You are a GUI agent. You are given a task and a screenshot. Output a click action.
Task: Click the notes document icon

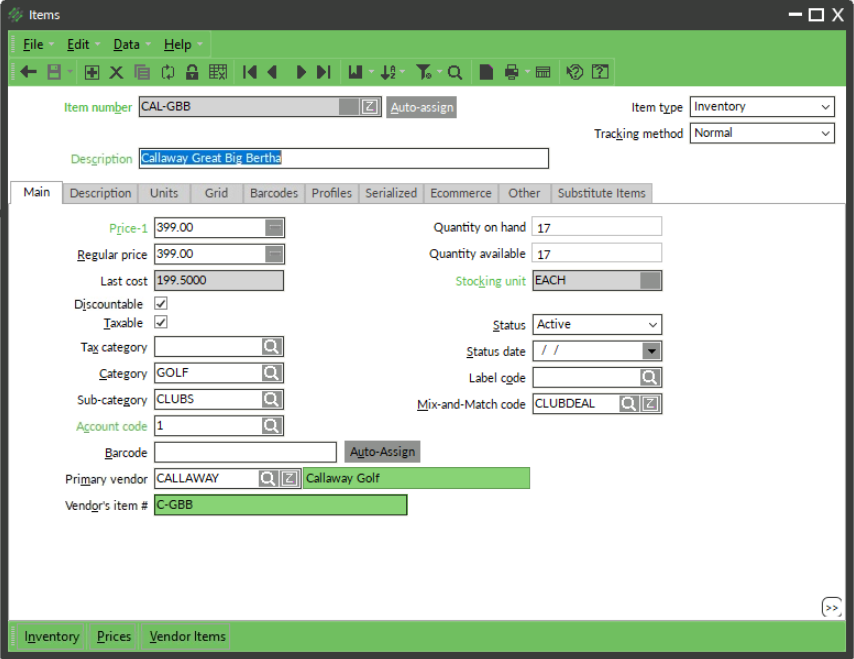pyautogui.click(x=486, y=72)
